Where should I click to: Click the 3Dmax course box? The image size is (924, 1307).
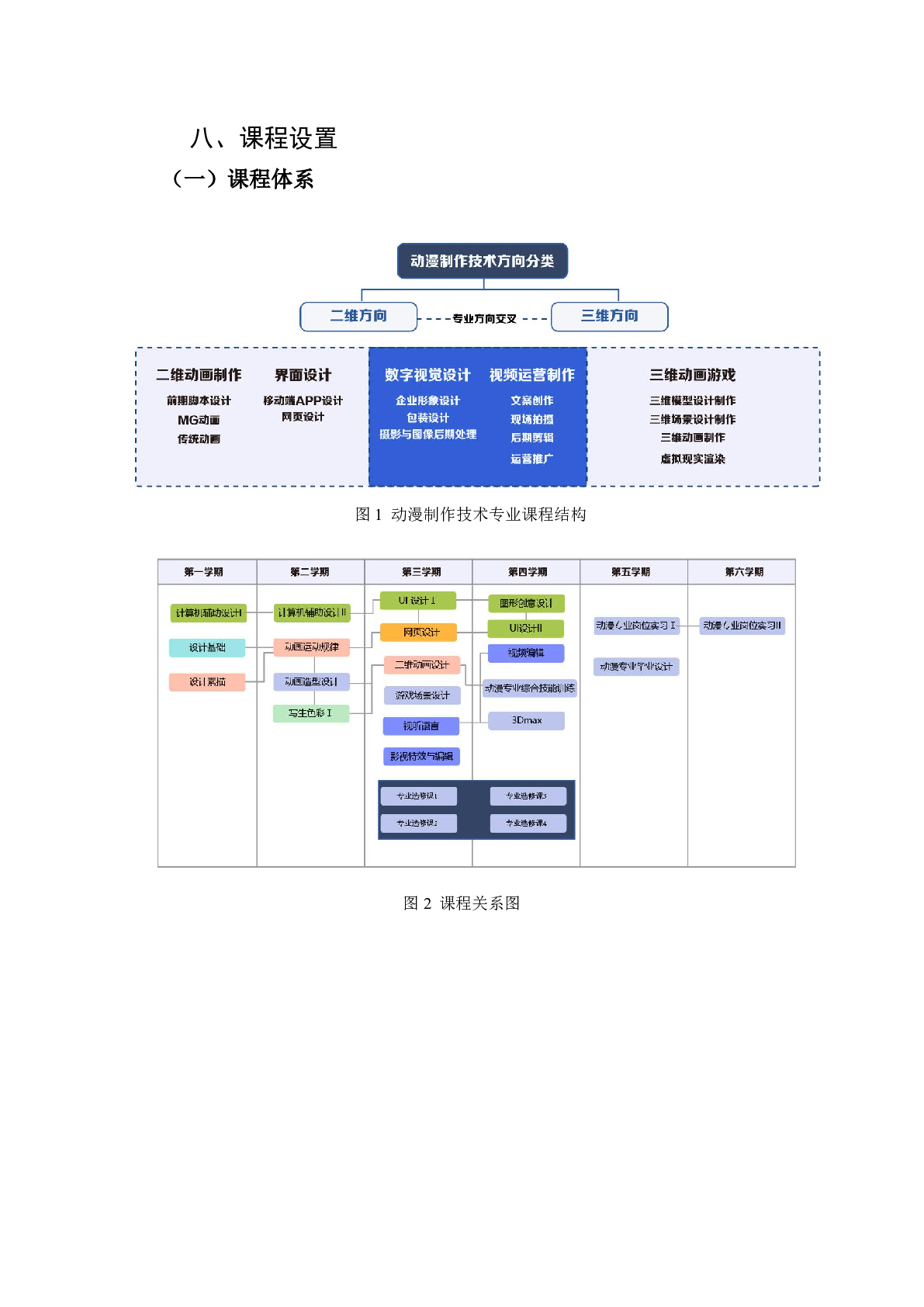tap(526, 720)
